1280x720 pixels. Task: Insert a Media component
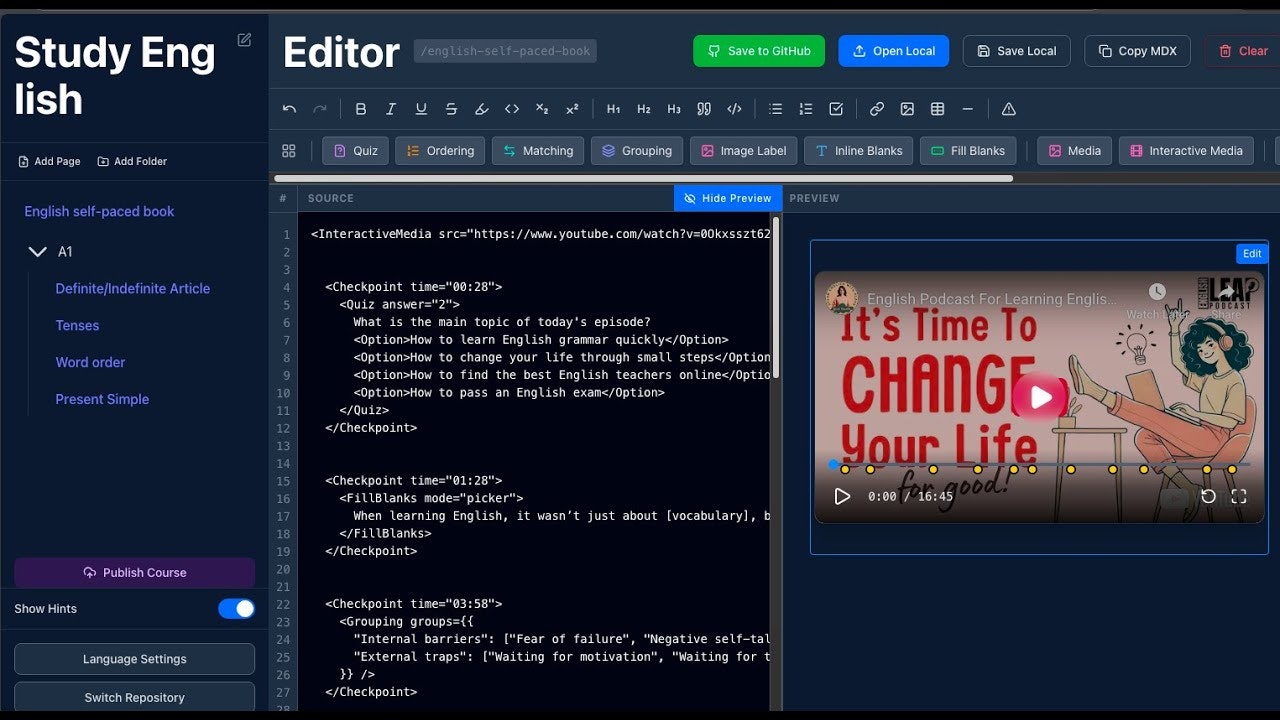coord(1074,151)
